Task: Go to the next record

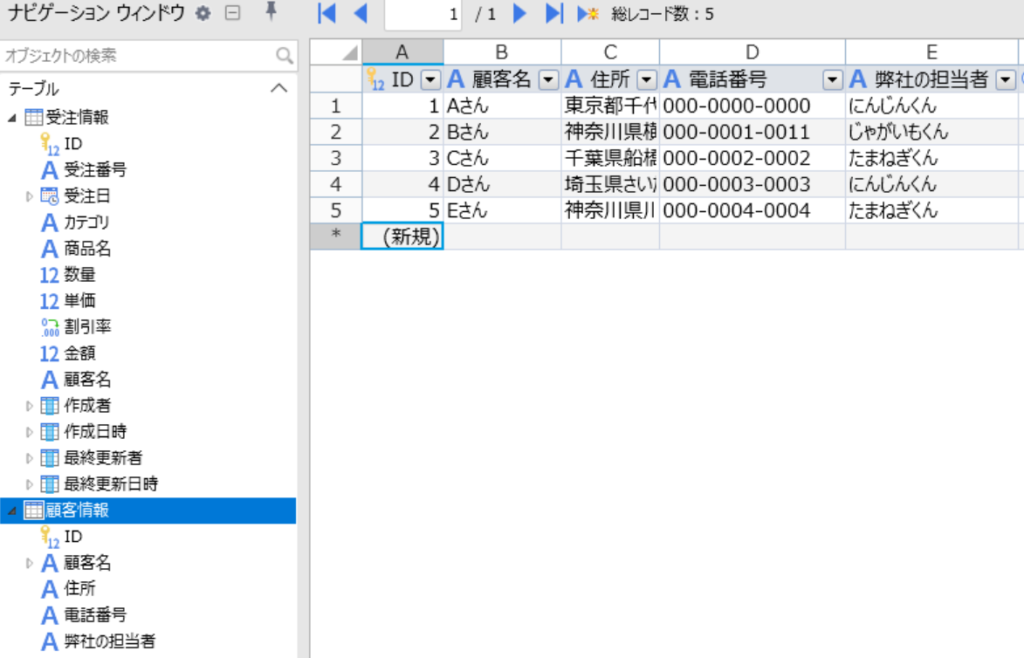Action: (519, 13)
